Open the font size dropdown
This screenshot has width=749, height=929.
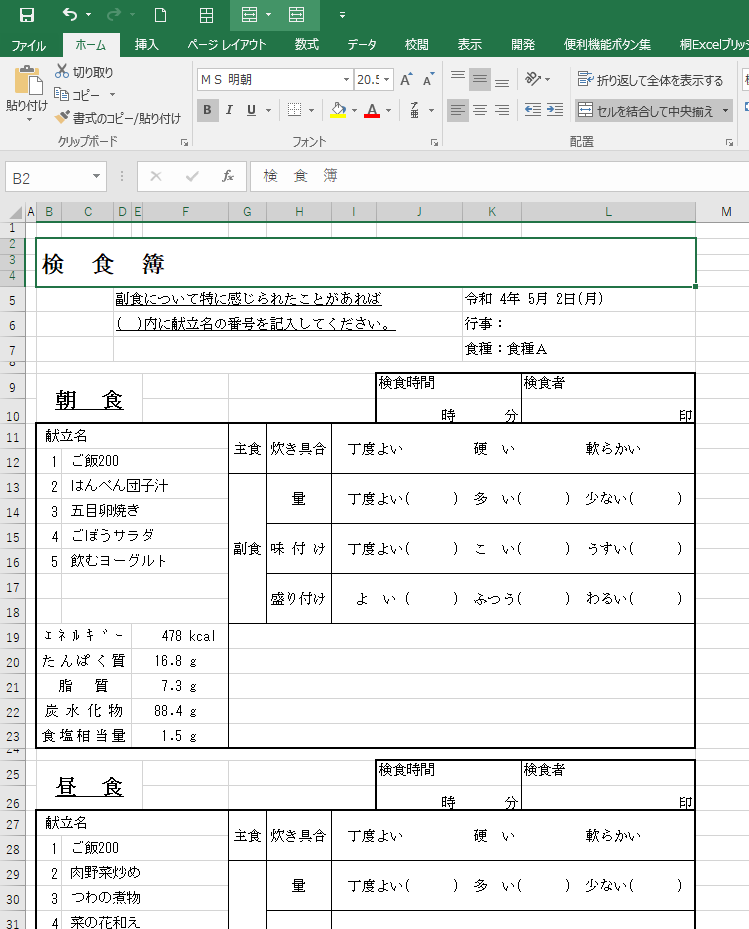tap(387, 79)
